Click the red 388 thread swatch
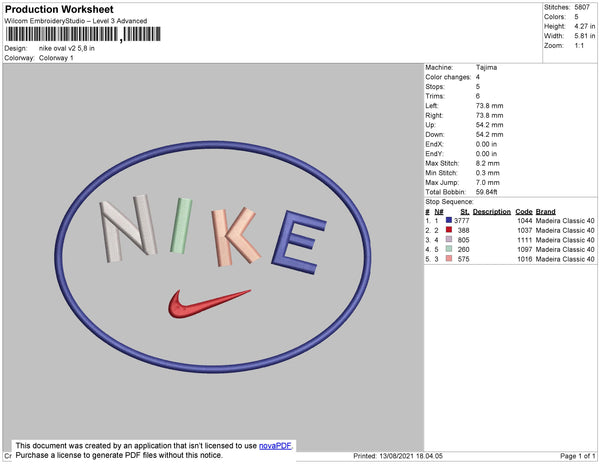Screen dimensions: 600x464 tap(449, 230)
